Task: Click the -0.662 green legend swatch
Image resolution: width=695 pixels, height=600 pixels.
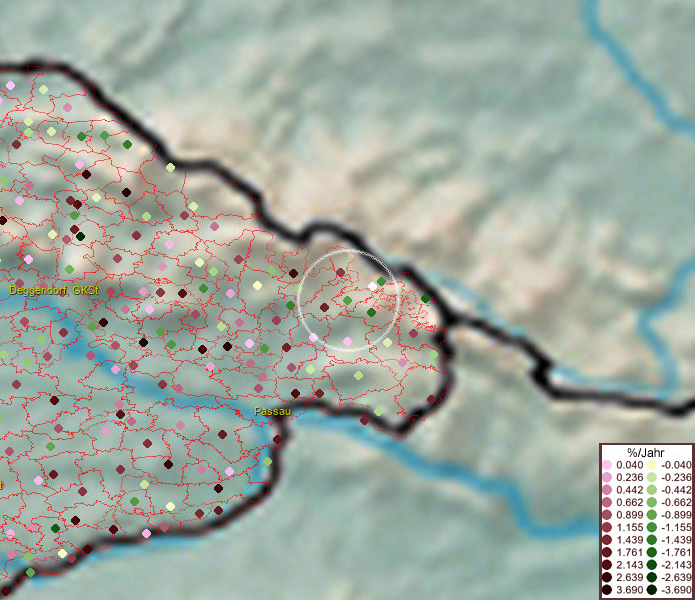Action: [651, 503]
